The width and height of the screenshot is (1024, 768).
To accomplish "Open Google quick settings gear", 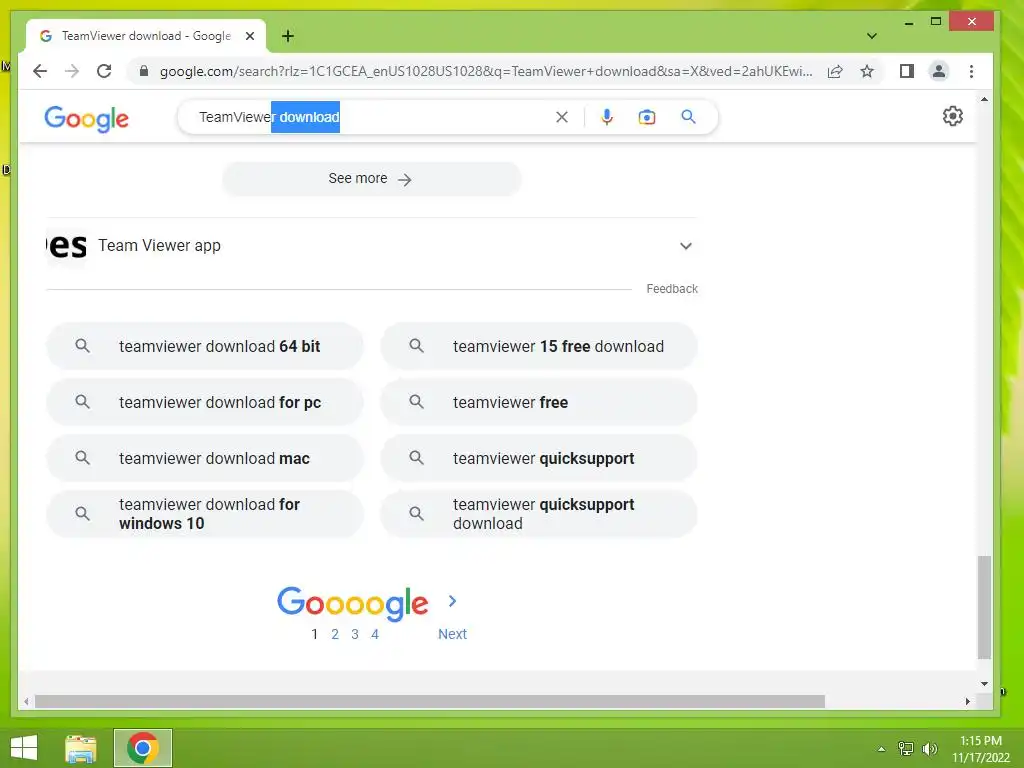I will [x=952, y=116].
